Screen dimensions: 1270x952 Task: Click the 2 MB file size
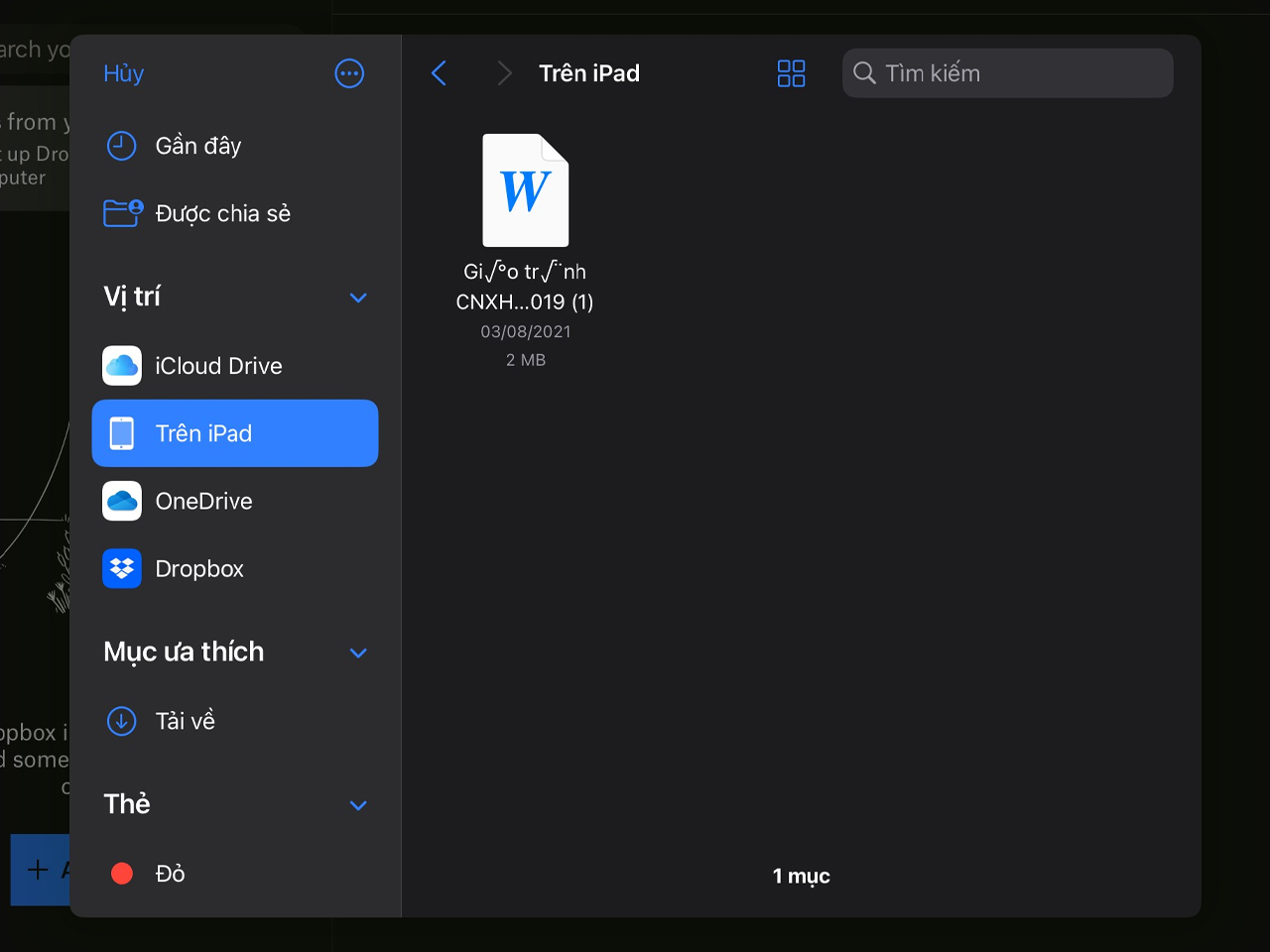(x=526, y=360)
